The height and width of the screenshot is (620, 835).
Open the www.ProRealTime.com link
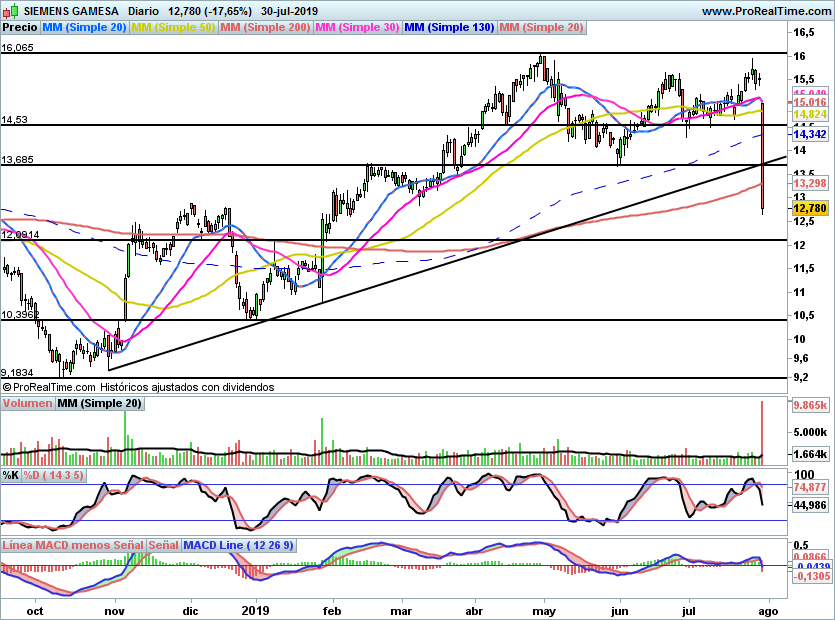tap(766, 11)
